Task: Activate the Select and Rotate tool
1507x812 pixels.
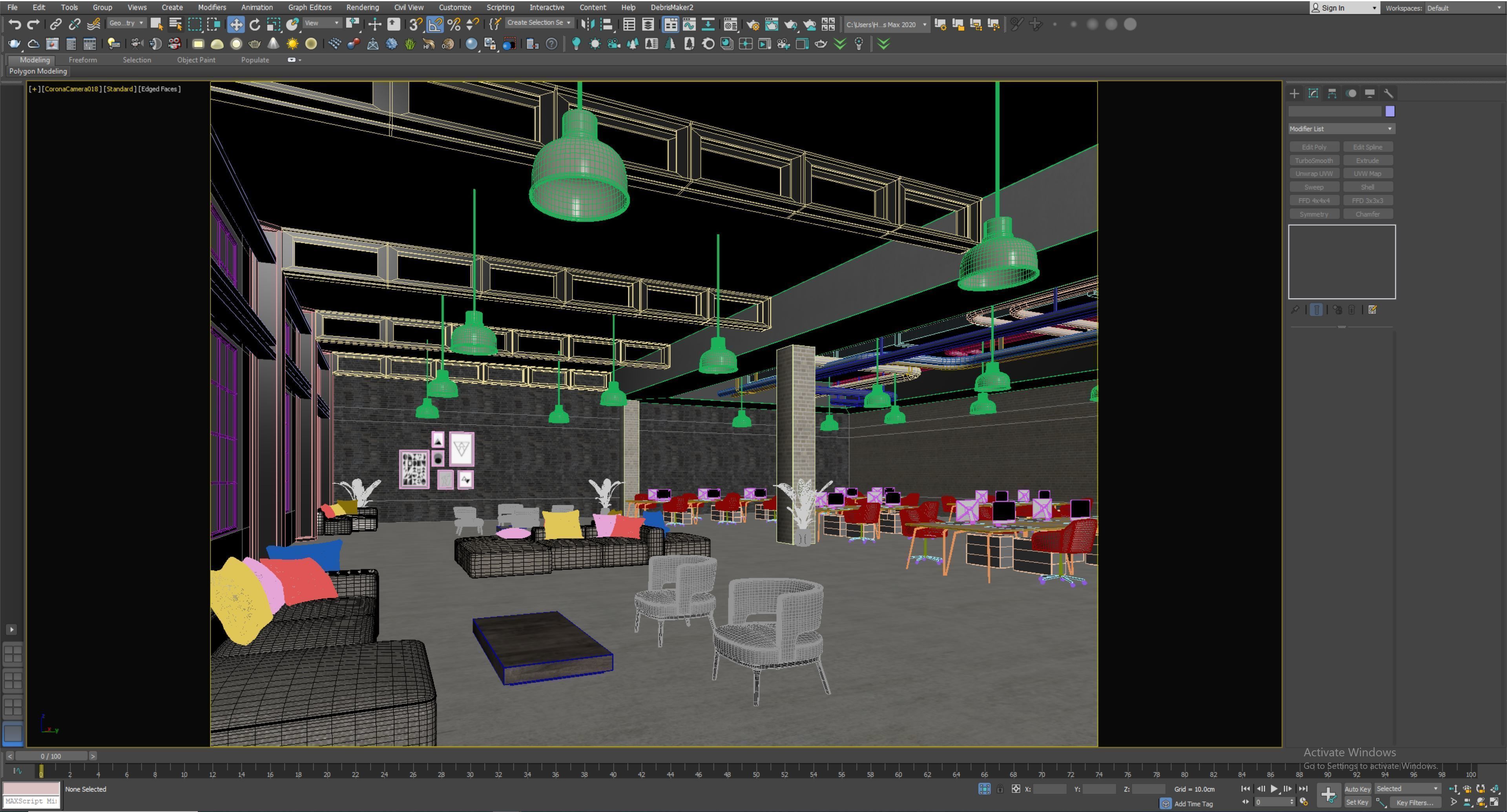Action: [x=254, y=24]
